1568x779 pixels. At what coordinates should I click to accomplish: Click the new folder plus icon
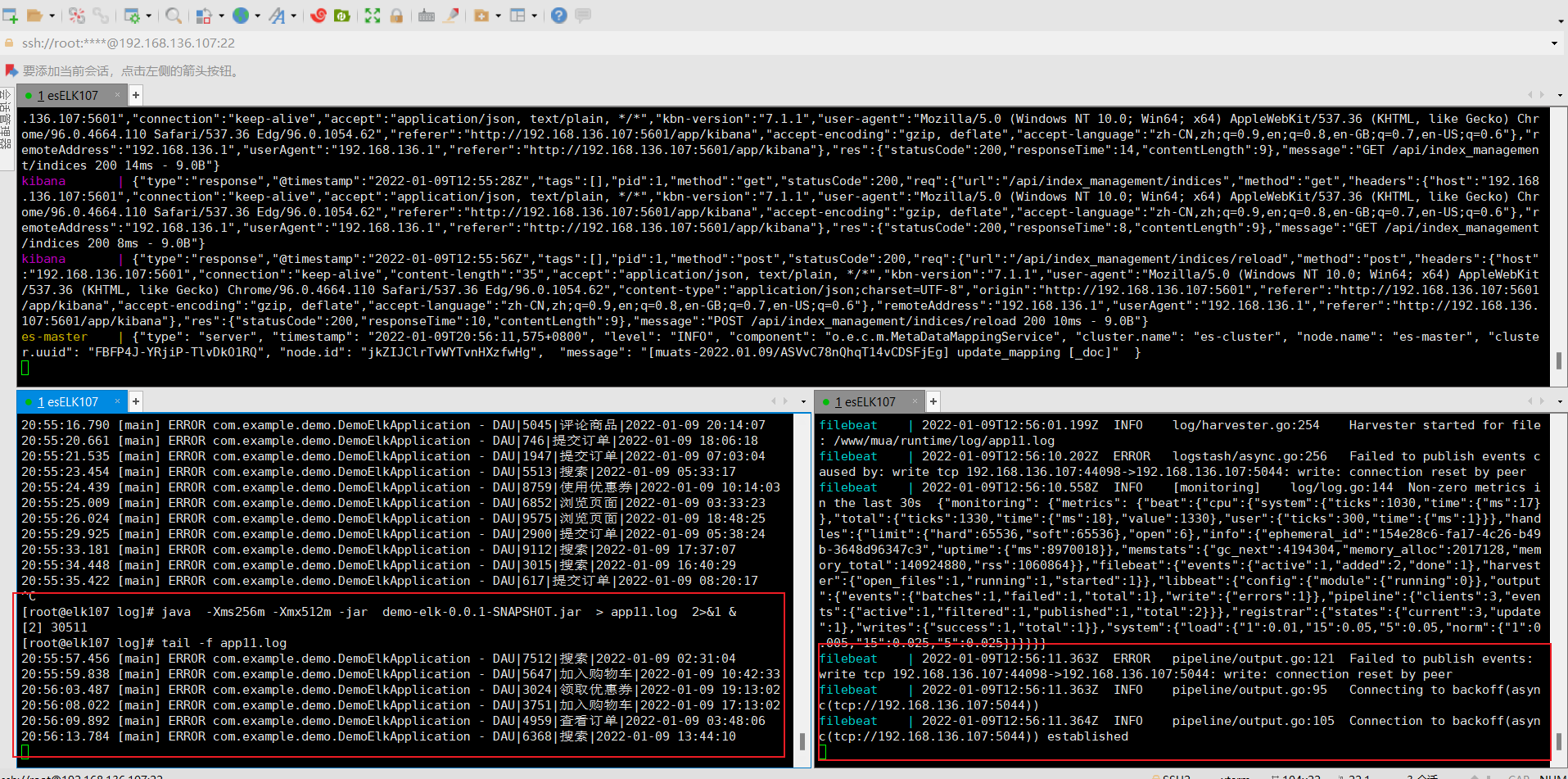[x=481, y=16]
